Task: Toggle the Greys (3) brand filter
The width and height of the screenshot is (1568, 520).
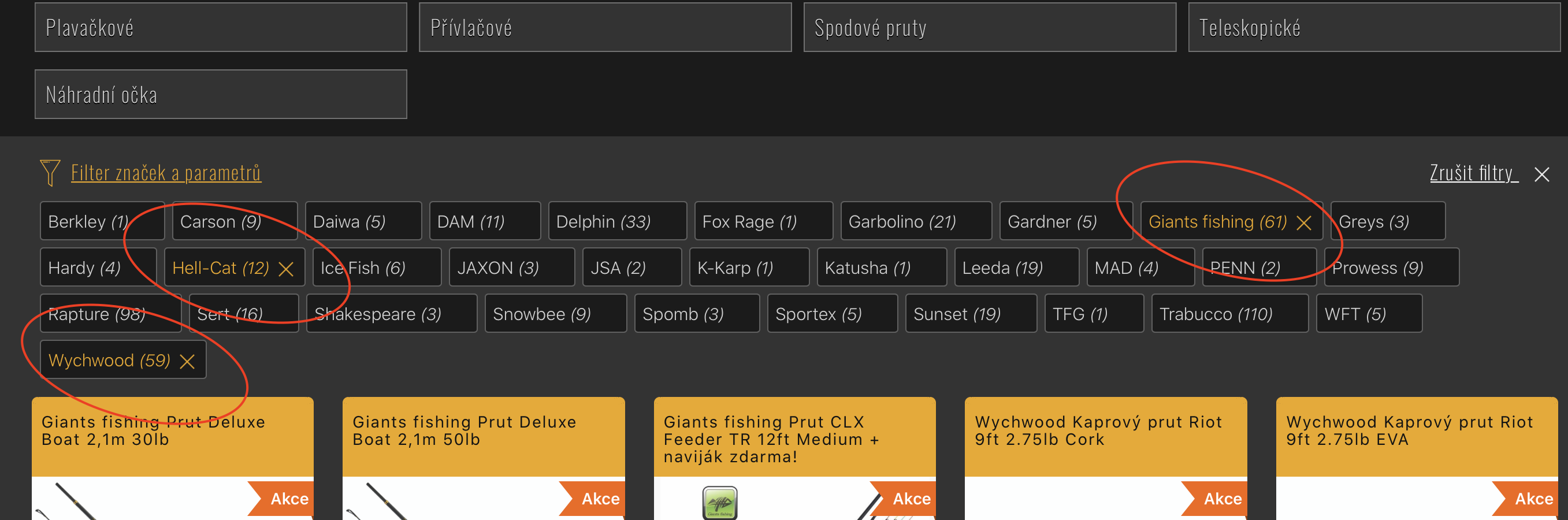Action: point(1388,221)
